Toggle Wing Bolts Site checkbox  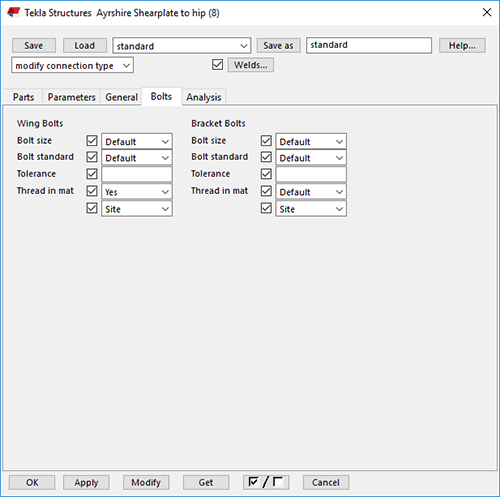92,208
